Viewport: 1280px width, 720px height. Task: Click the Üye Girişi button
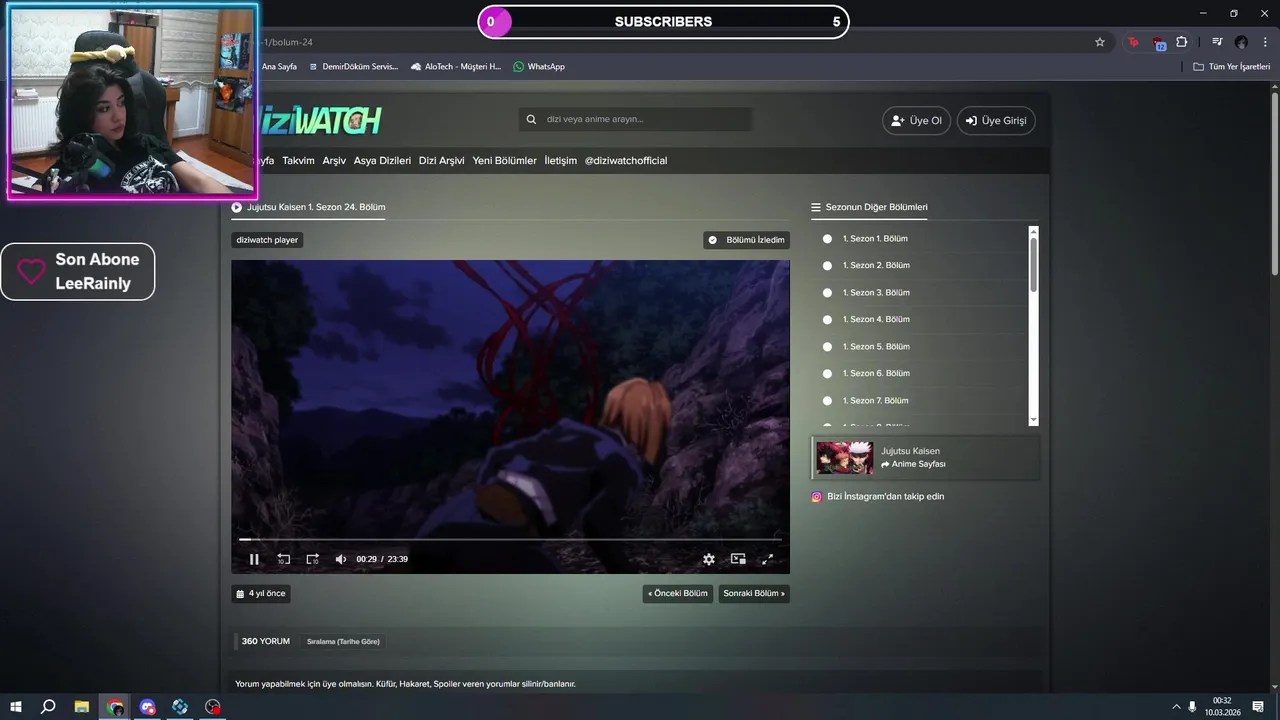pos(996,120)
